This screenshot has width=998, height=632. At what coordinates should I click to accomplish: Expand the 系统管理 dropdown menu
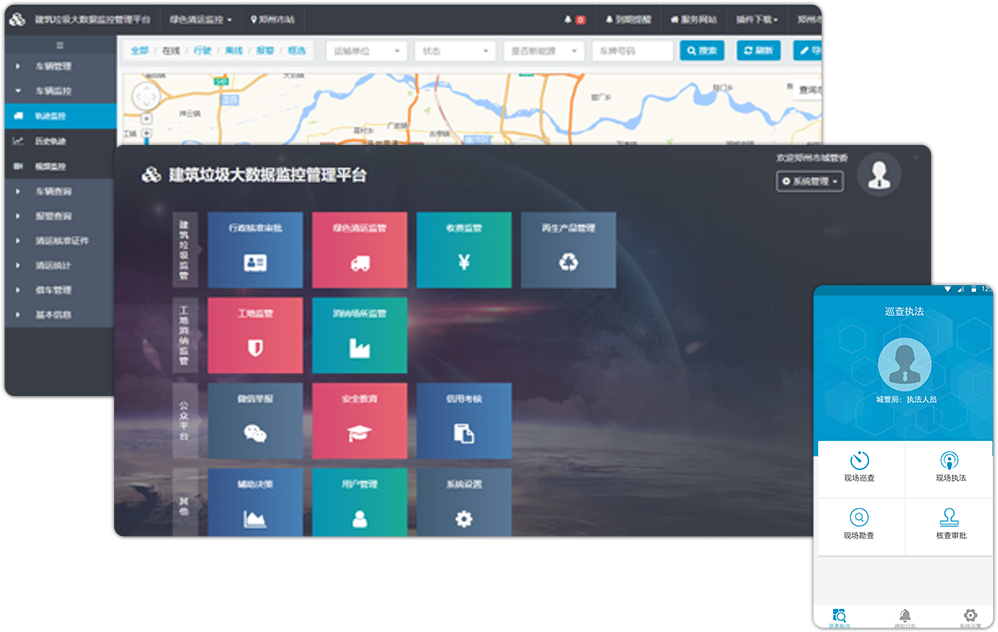point(810,181)
